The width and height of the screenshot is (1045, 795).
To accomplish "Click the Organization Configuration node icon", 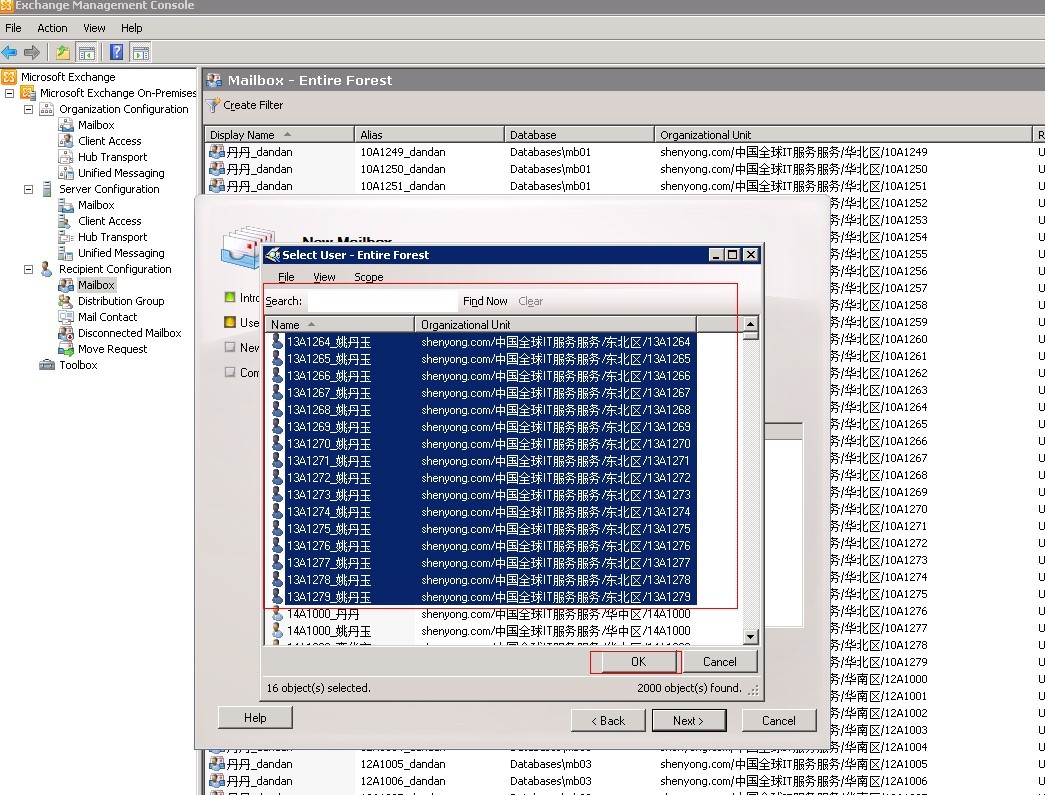I will 47,109.
